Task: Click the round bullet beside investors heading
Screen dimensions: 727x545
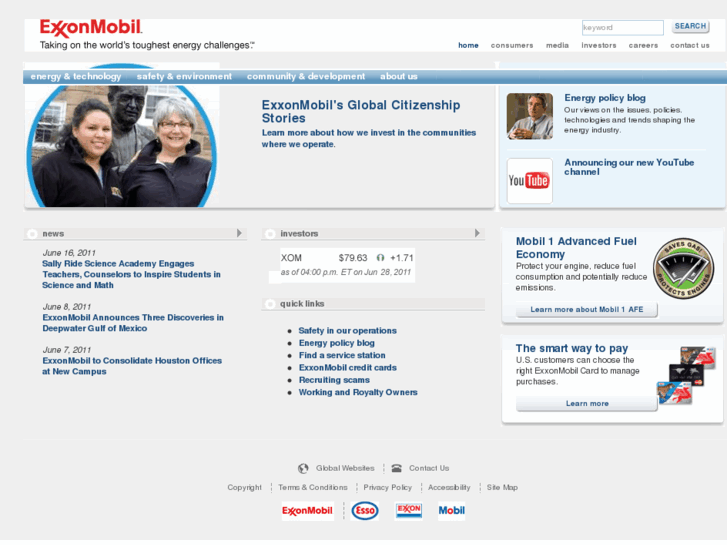Action: [270, 234]
